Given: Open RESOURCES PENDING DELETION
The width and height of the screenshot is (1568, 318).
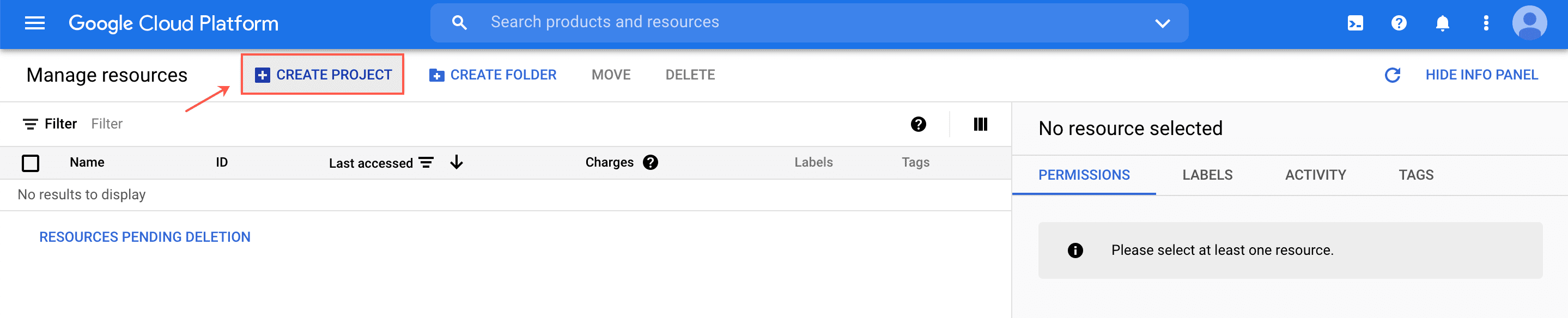Looking at the screenshot, I should (145, 236).
